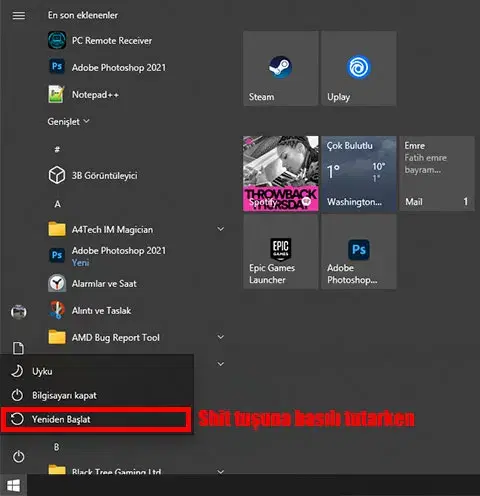Expand the AMD Bug Report Tool chevron
The height and width of the screenshot is (496, 480).
(x=220, y=337)
